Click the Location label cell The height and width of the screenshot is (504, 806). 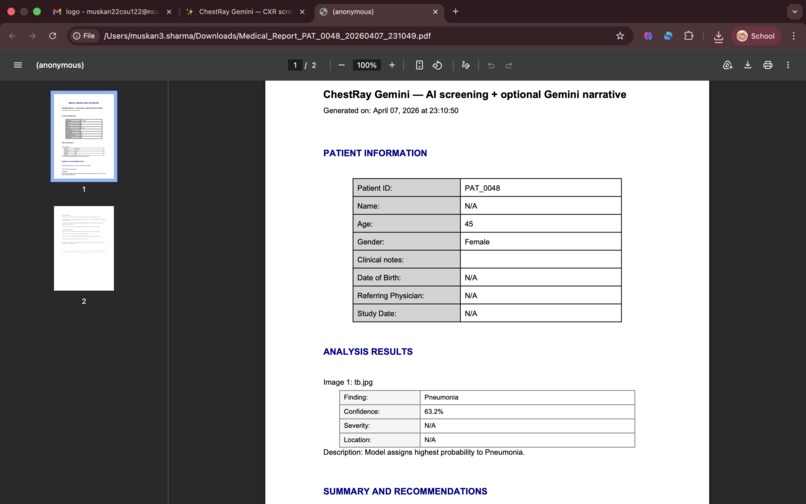click(379, 440)
